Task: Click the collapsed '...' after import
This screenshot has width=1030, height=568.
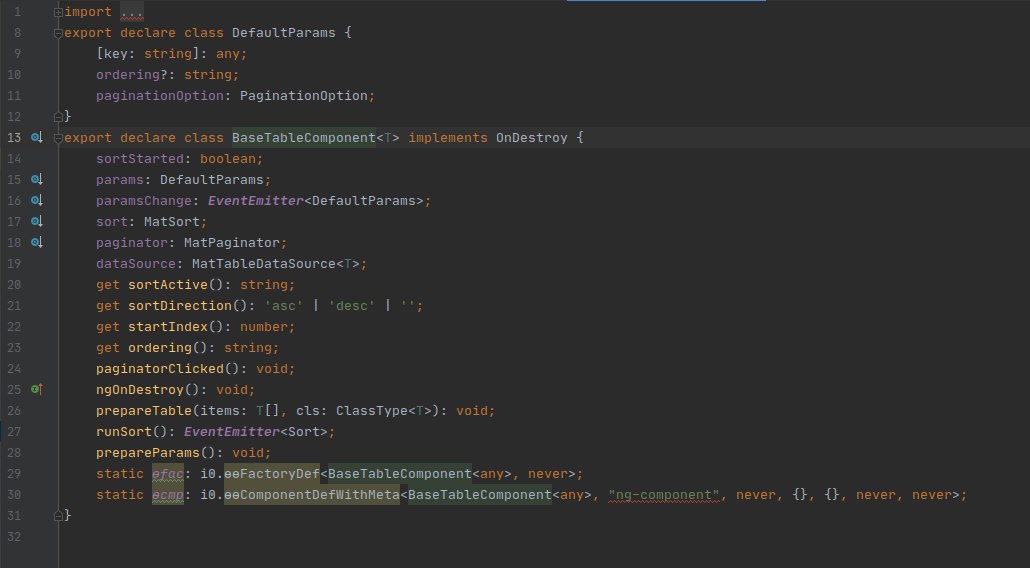Action: pos(131,12)
